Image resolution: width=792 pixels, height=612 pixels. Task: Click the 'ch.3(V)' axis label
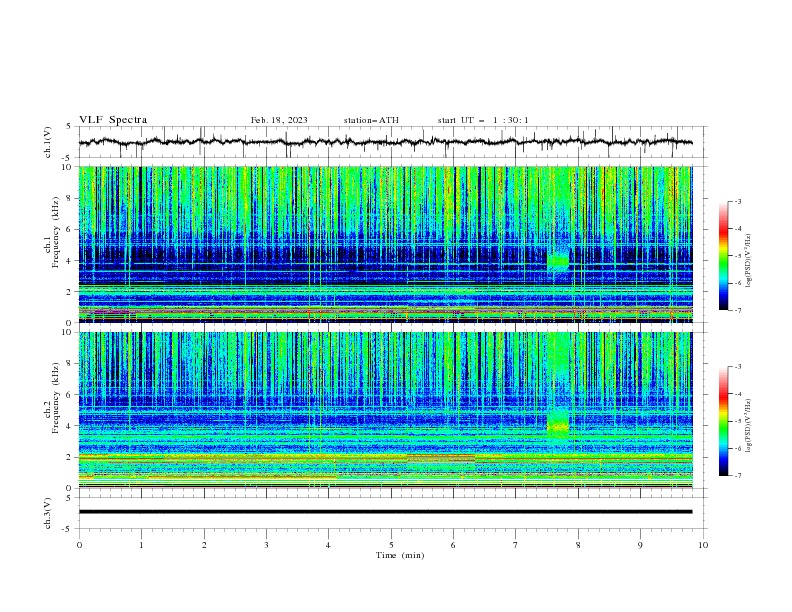[48, 513]
